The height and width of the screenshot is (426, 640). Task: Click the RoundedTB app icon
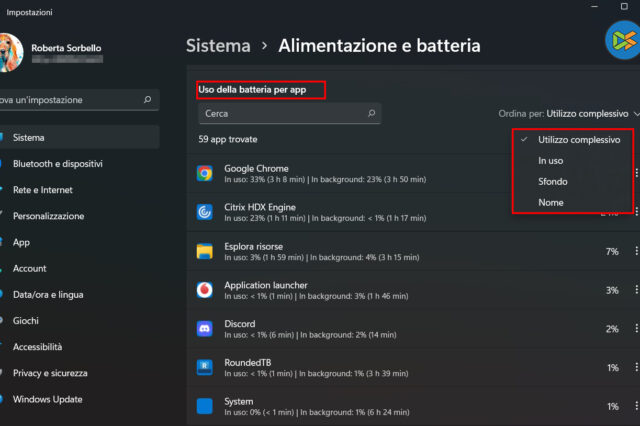click(205, 367)
